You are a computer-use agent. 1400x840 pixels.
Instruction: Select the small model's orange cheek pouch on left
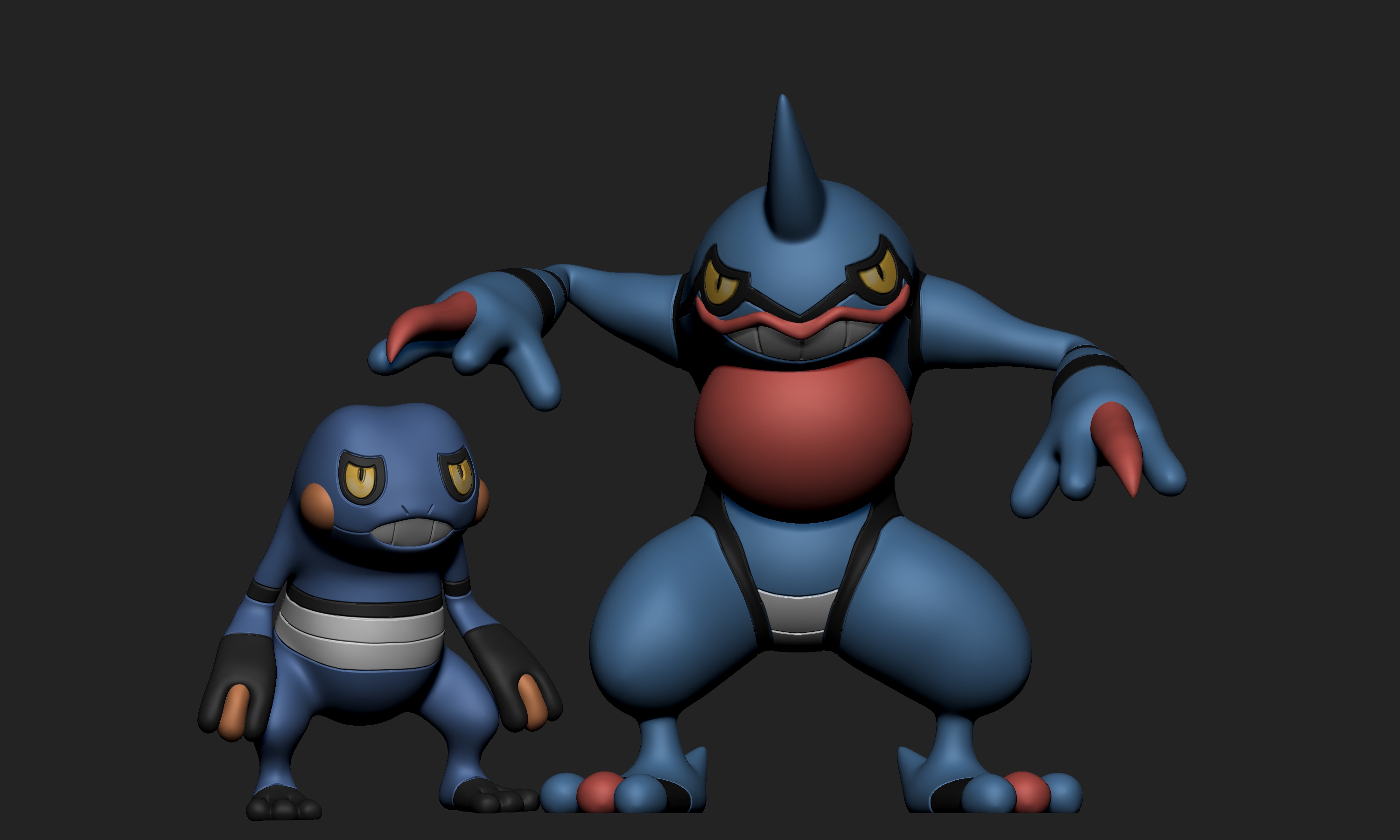[x=317, y=503]
